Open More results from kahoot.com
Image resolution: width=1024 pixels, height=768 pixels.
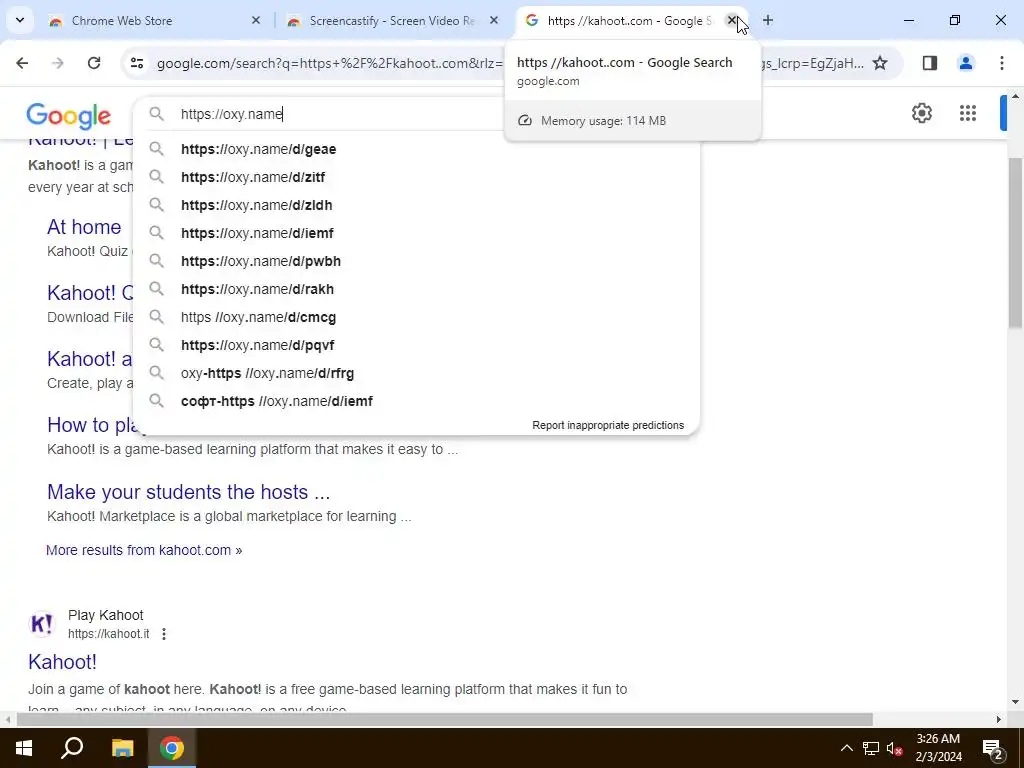click(144, 550)
